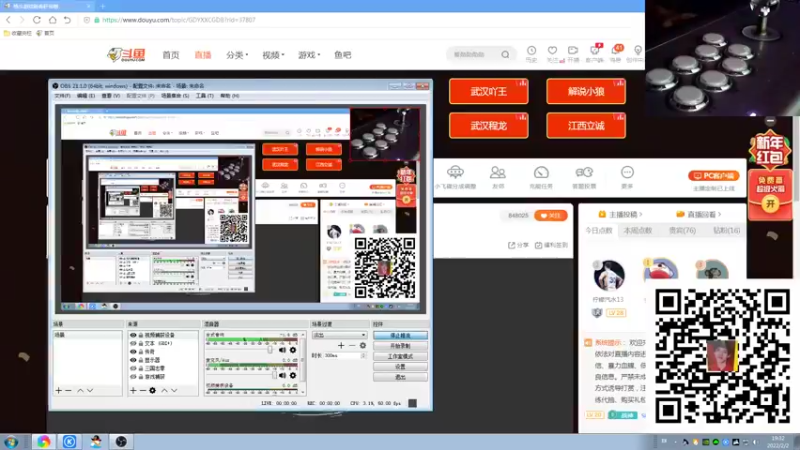The height and width of the screenshot is (450, 800).
Task: Click the orange 关注 follow button
Action: pyautogui.click(x=551, y=215)
